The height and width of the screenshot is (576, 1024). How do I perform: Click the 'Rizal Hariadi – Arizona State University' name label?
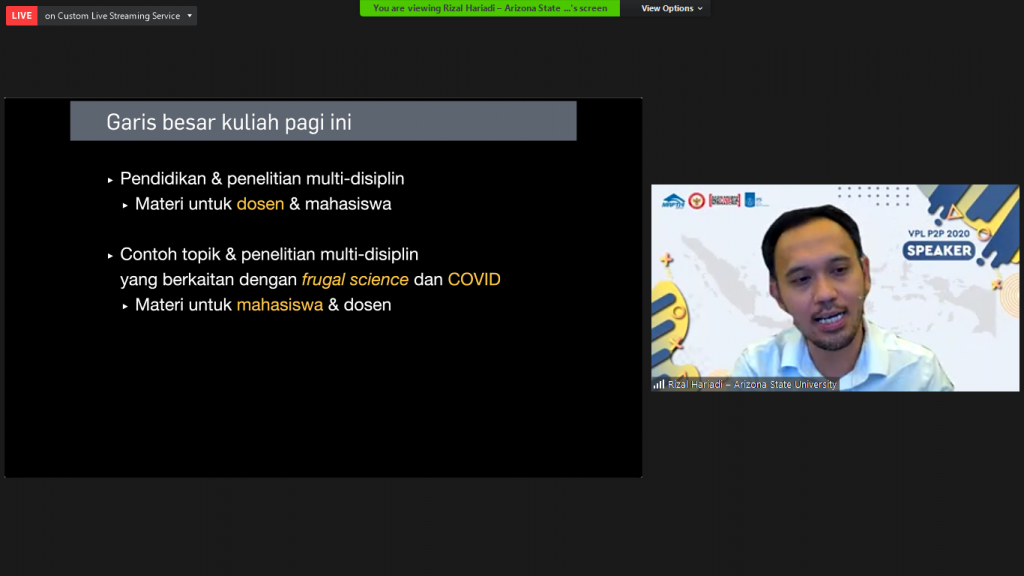tap(752, 384)
